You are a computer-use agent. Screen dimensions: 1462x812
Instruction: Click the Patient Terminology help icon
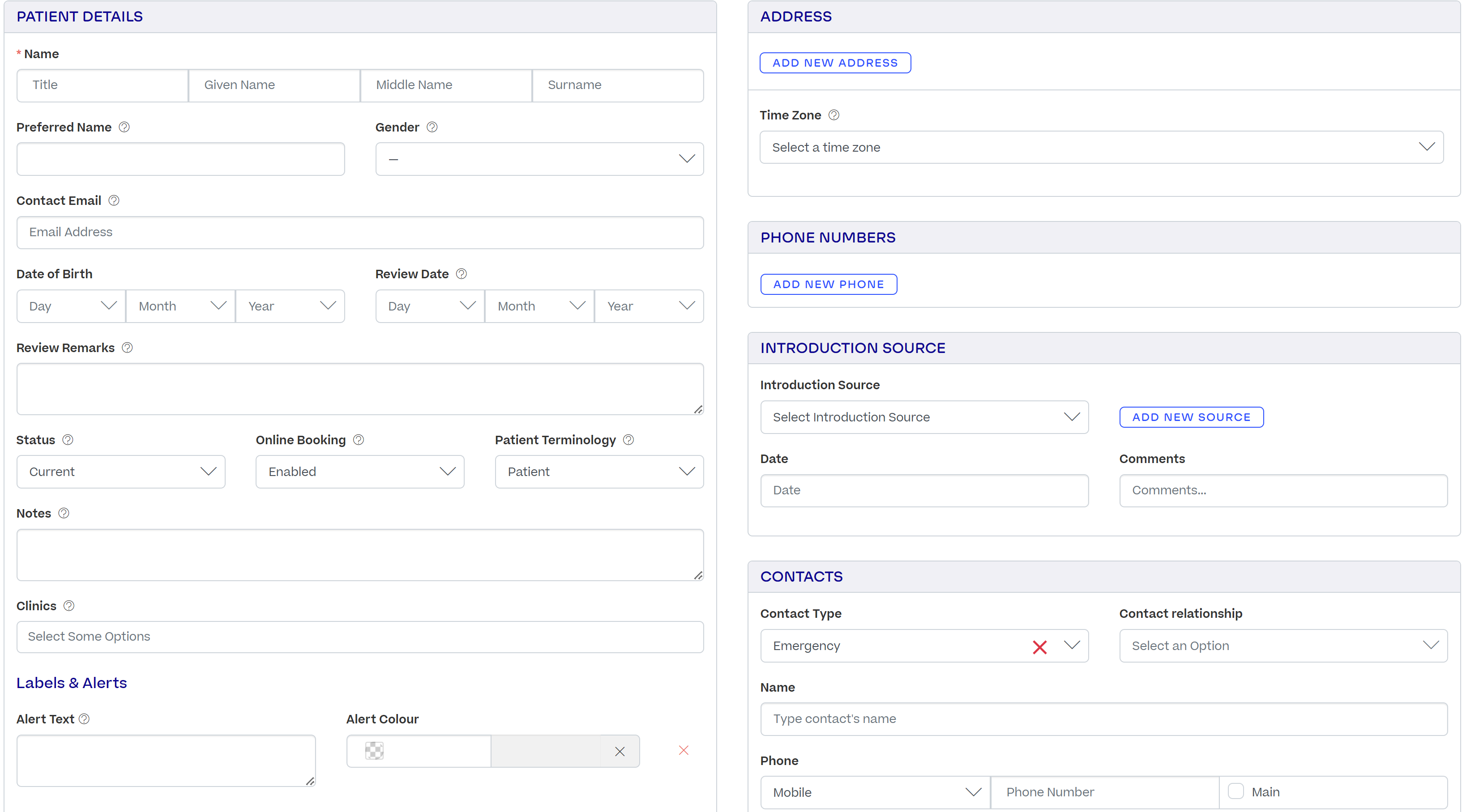click(628, 440)
